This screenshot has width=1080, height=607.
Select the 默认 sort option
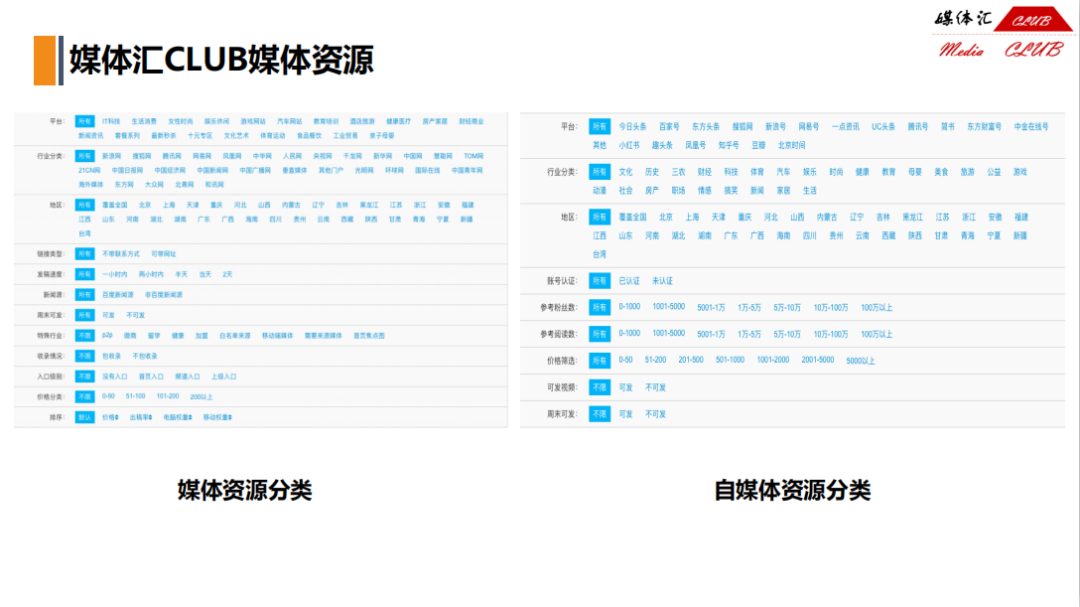pos(85,417)
